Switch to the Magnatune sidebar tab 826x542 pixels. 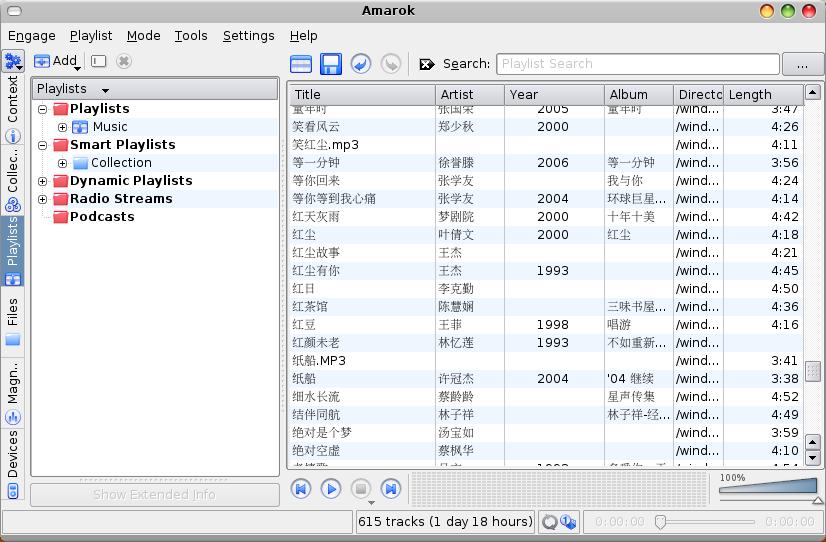pyautogui.click(x=13, y=393)
